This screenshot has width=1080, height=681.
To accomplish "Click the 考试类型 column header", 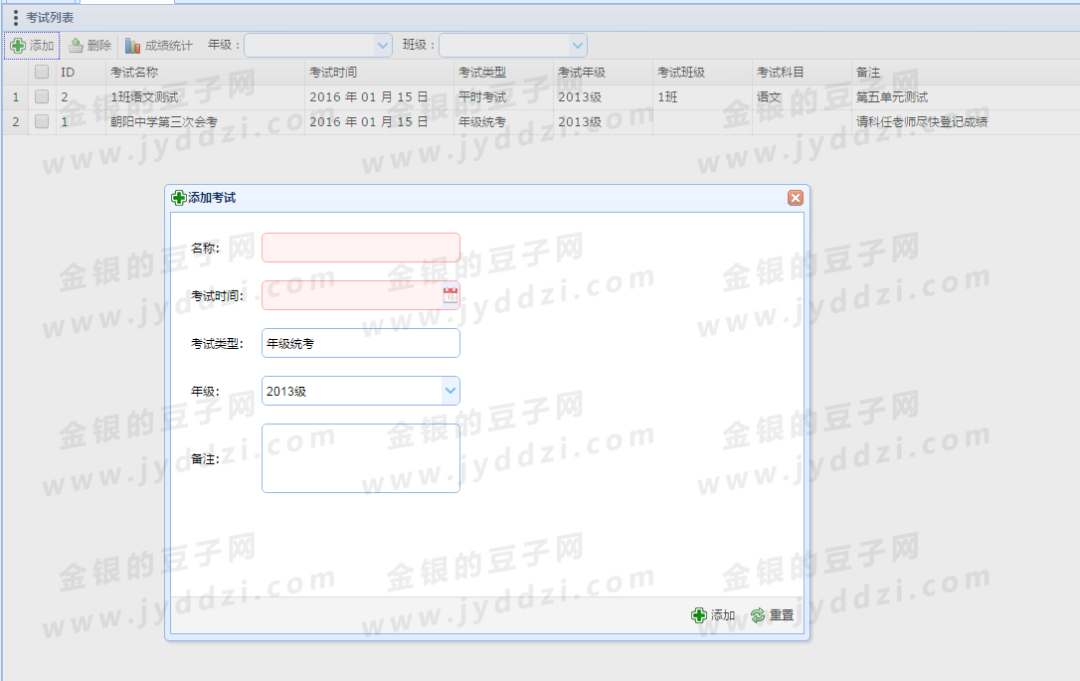I will (x=503, y=72).
